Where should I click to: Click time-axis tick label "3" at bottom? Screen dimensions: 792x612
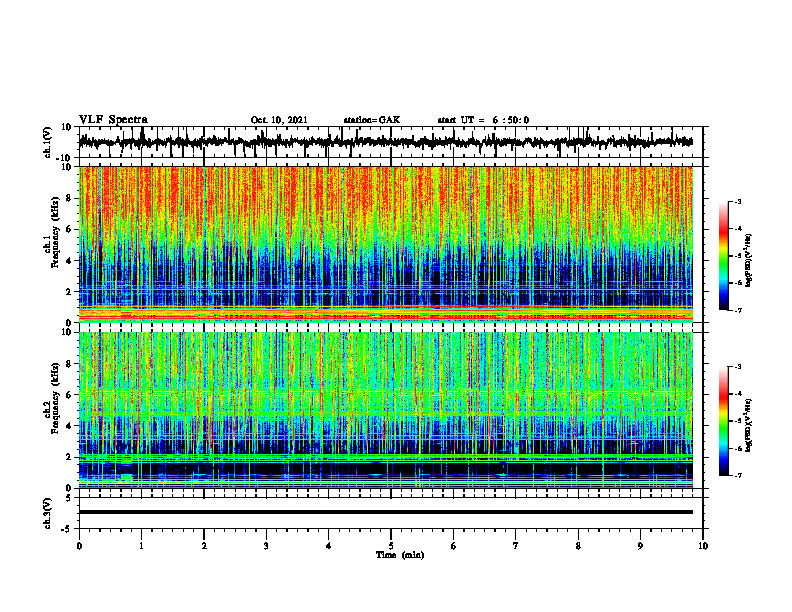click(x=266, y=546)
